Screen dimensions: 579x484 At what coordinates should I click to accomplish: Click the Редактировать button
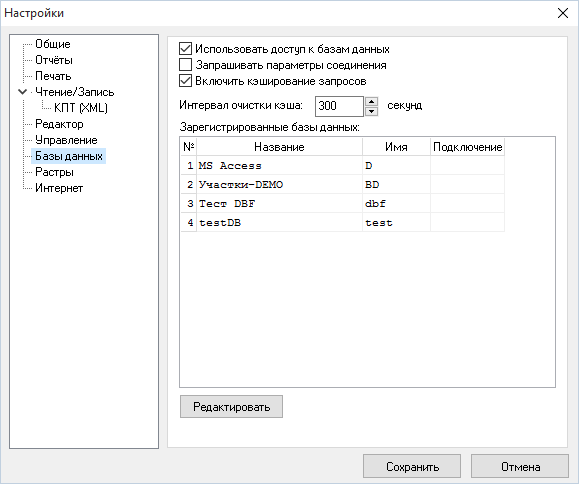[x=232, y=406]
